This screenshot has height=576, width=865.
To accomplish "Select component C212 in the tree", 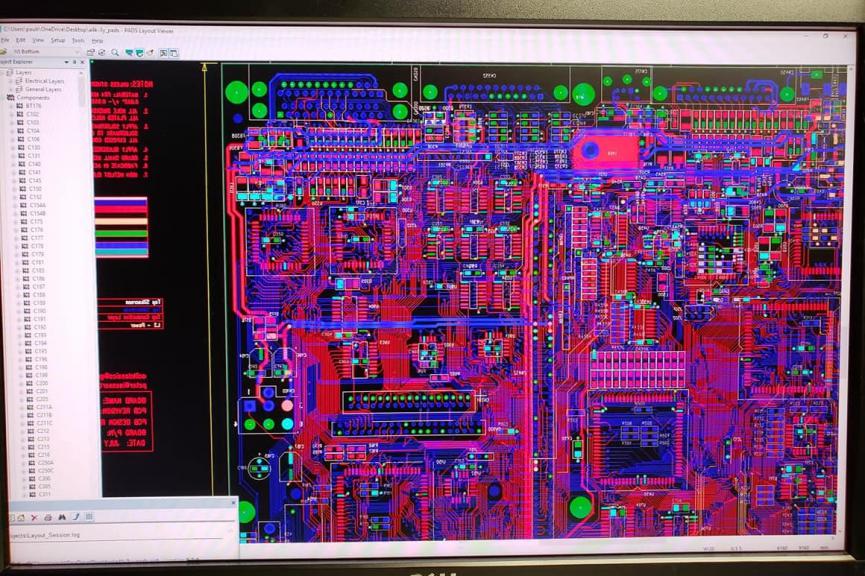I will 43,430.
